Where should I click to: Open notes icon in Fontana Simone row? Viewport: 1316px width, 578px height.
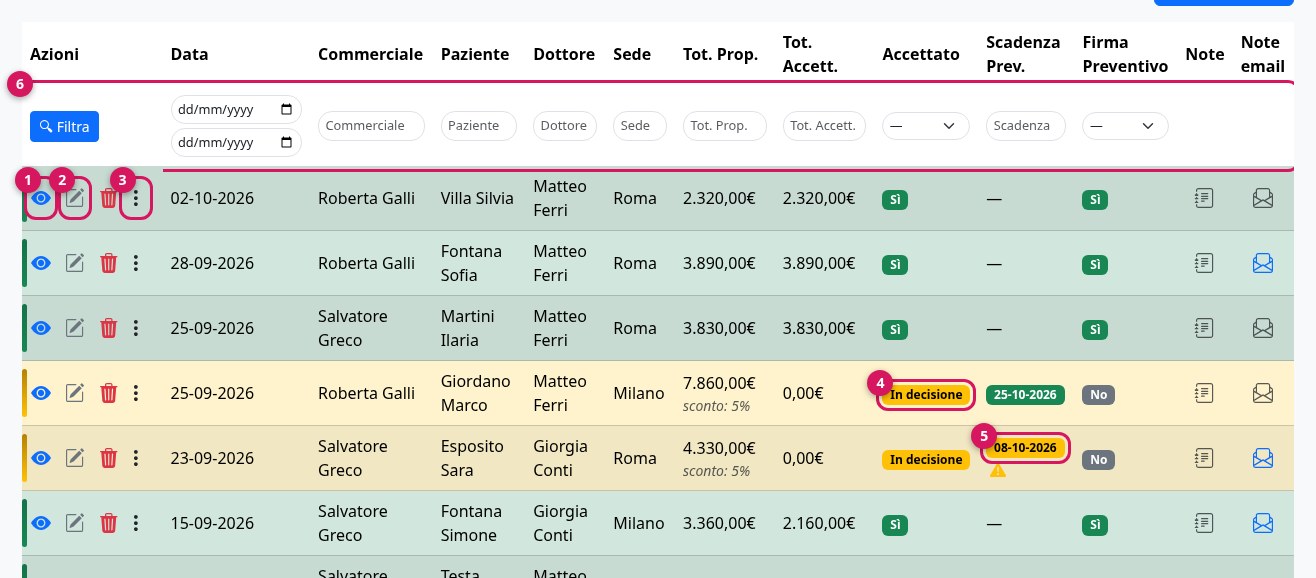tap(1204, 523)
